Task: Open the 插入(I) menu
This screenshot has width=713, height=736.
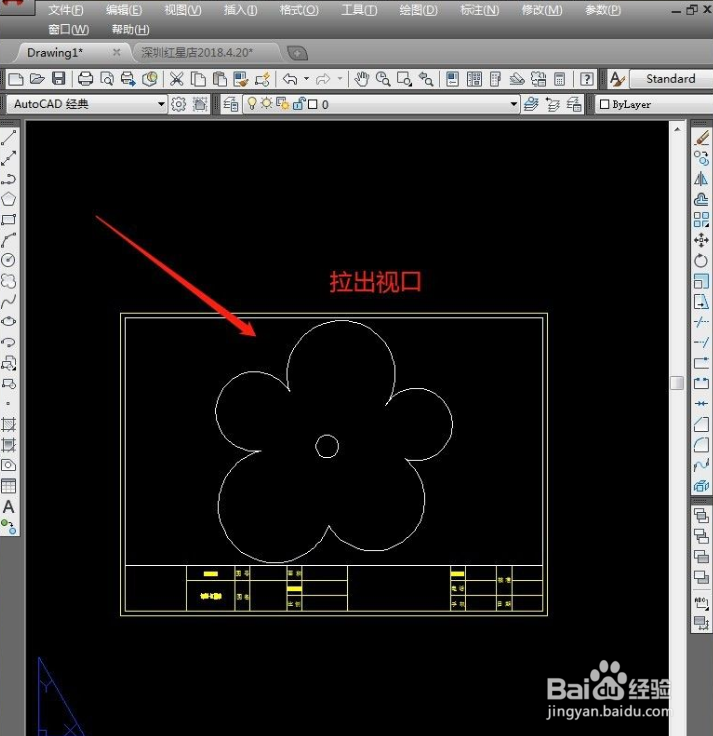Action: 240,10
